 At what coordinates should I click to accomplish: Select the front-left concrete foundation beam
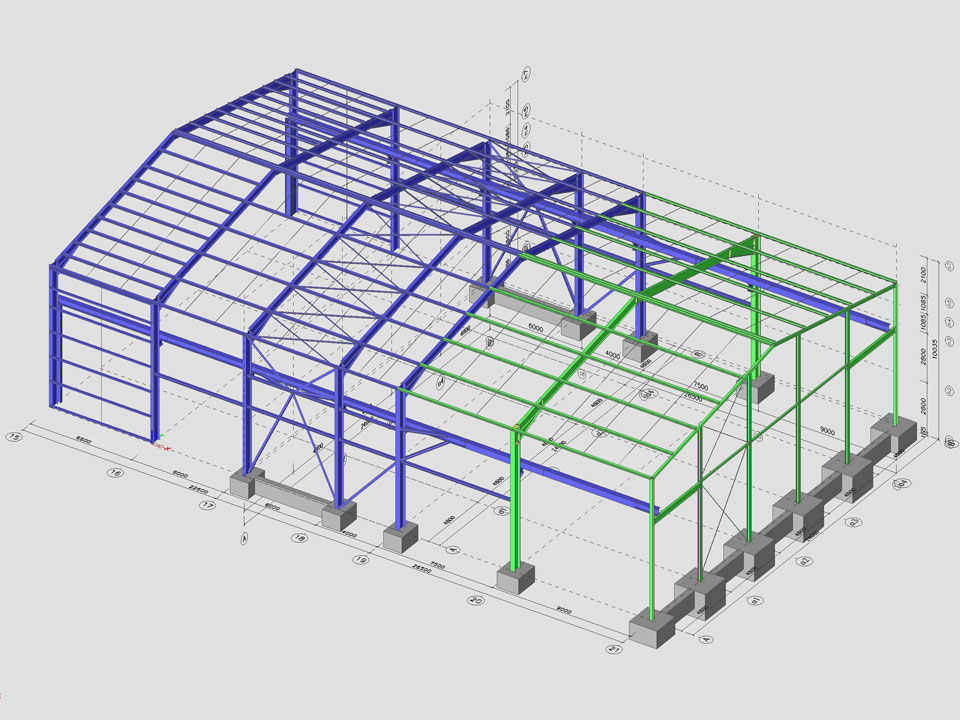tap(289, 496)
